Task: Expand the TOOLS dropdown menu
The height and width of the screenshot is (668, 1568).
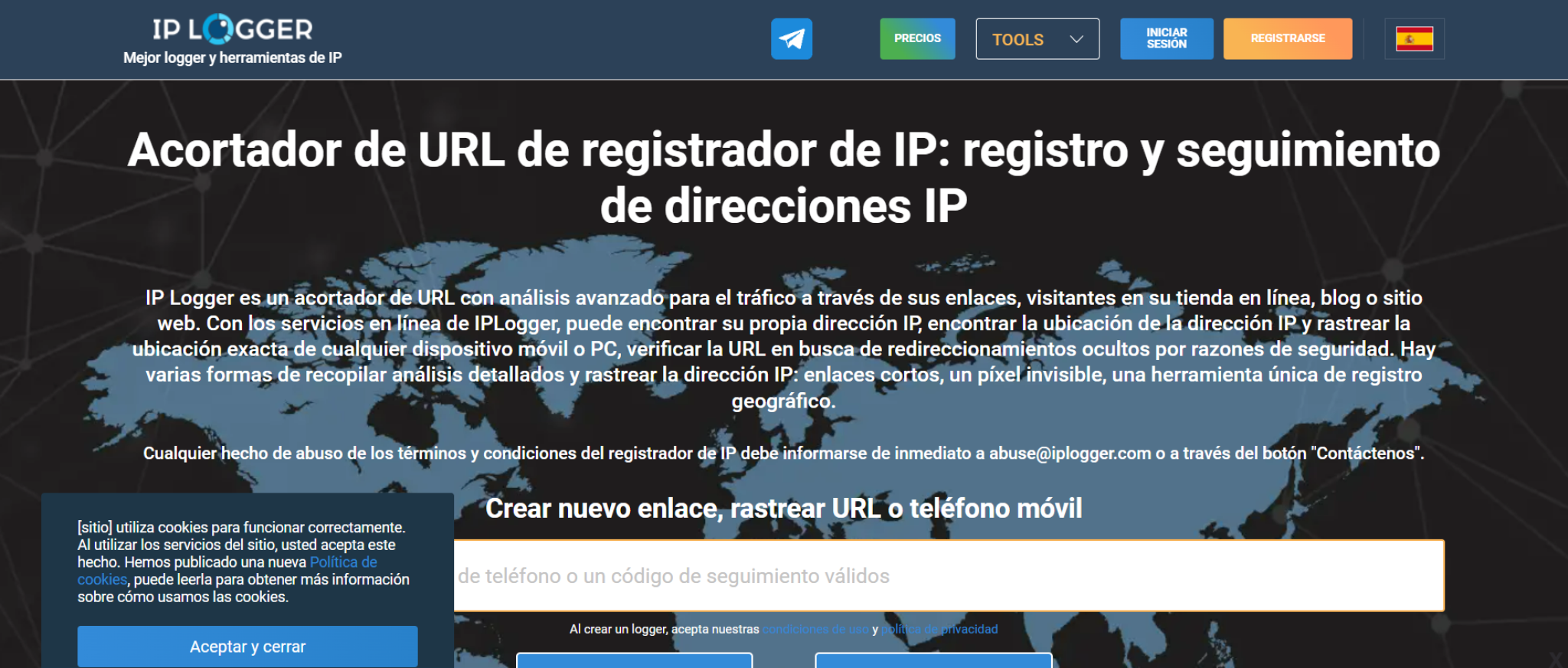Action: (x=1037, y=39)
